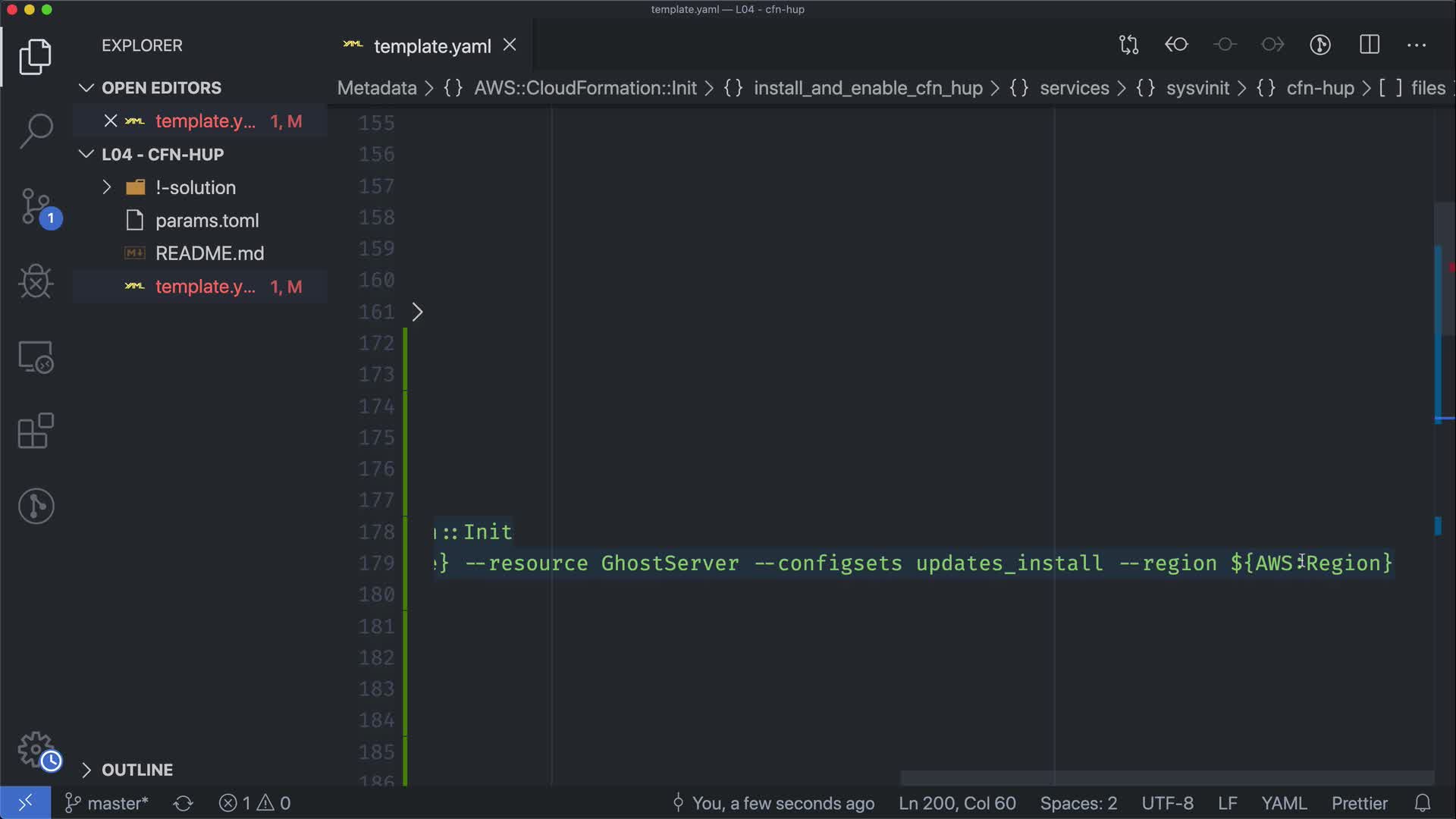
Task: Change YAML language mode in status bar
Action: (x=1283, y=803)
